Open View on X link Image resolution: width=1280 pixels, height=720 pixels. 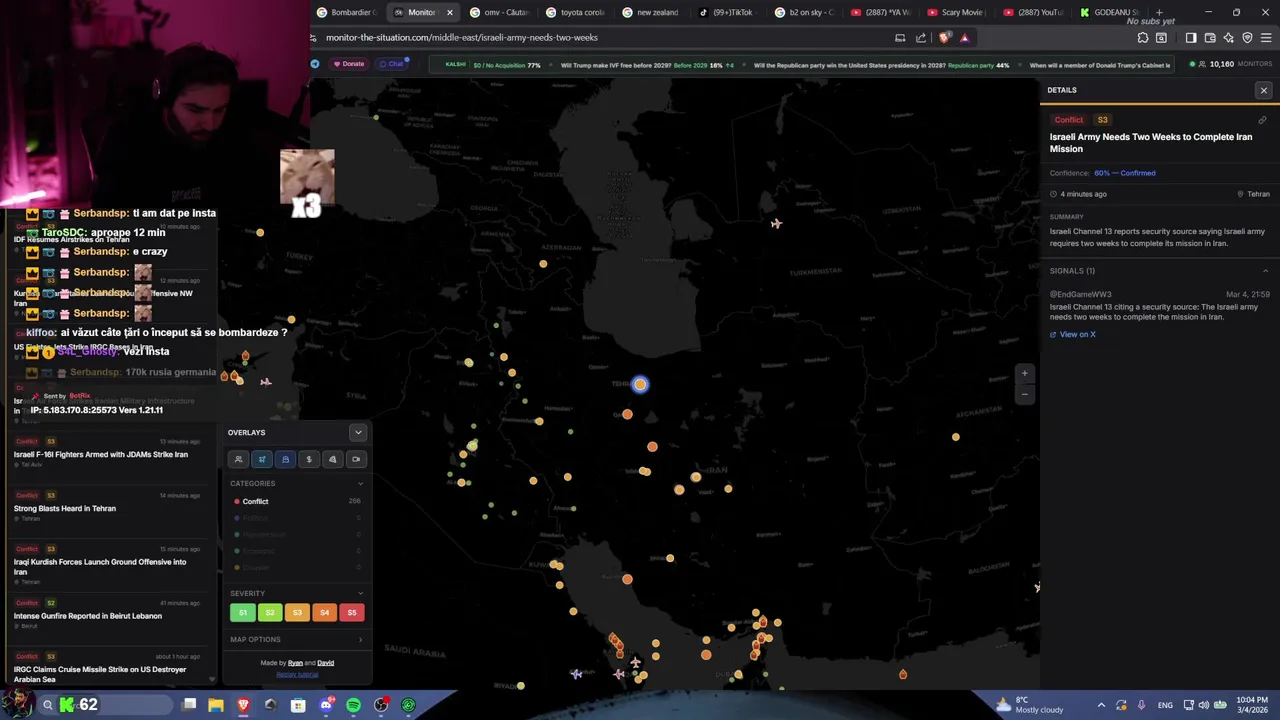point(1073,334)
